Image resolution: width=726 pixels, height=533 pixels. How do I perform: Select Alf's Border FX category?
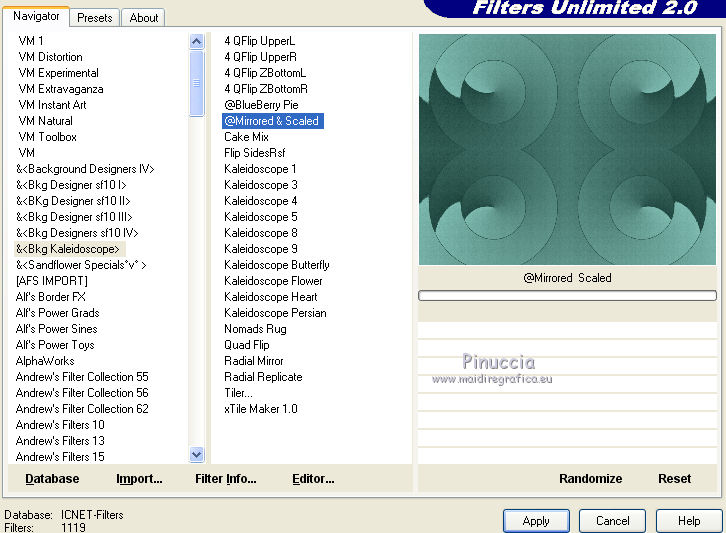pyautogui.click(x=50, y=297)
